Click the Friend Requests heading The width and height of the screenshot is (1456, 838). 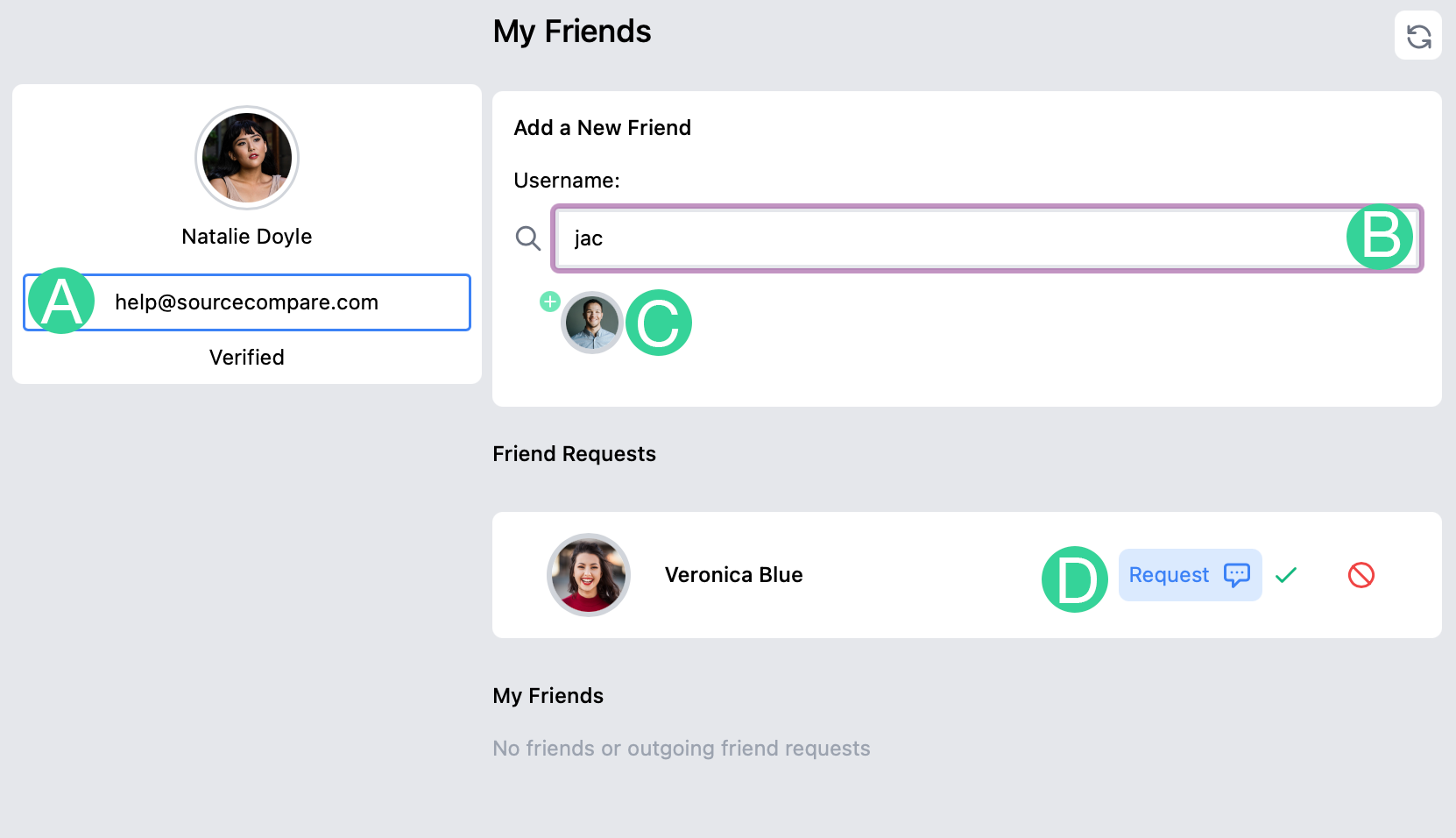coord(574,454)
